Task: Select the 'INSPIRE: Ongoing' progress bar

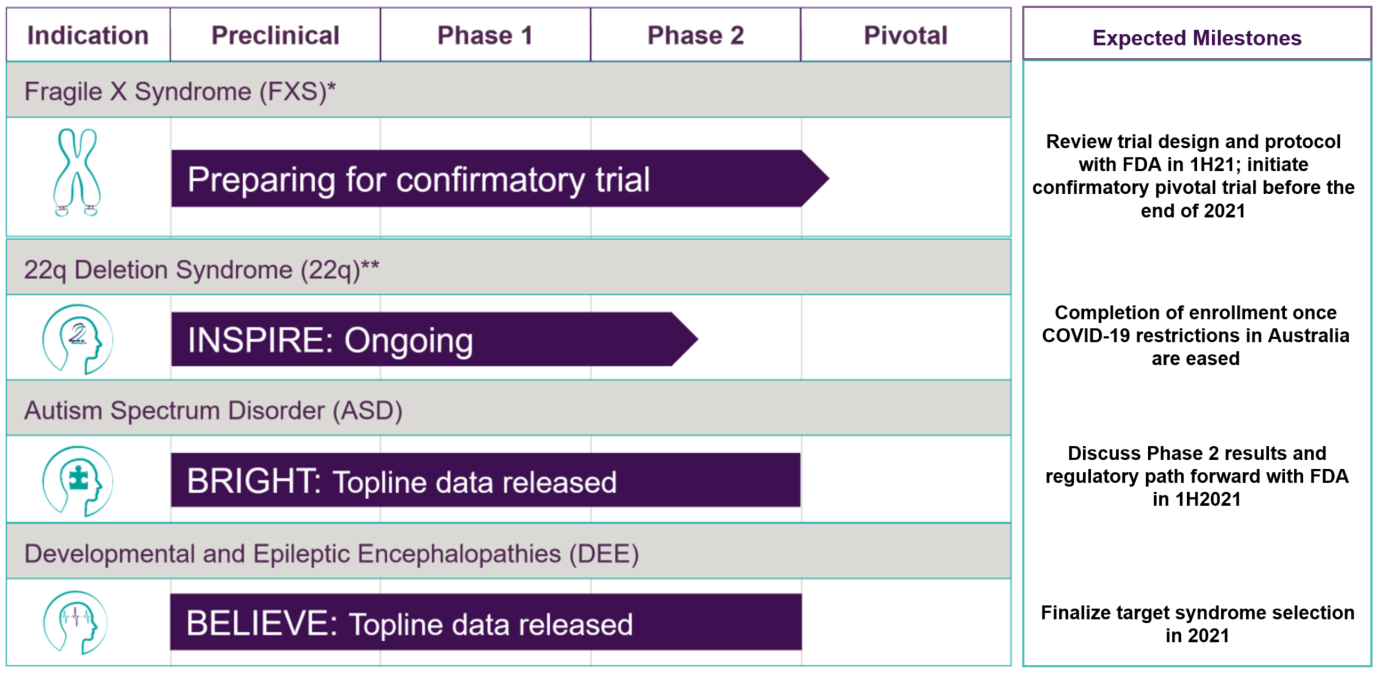Action: (434, 339)
